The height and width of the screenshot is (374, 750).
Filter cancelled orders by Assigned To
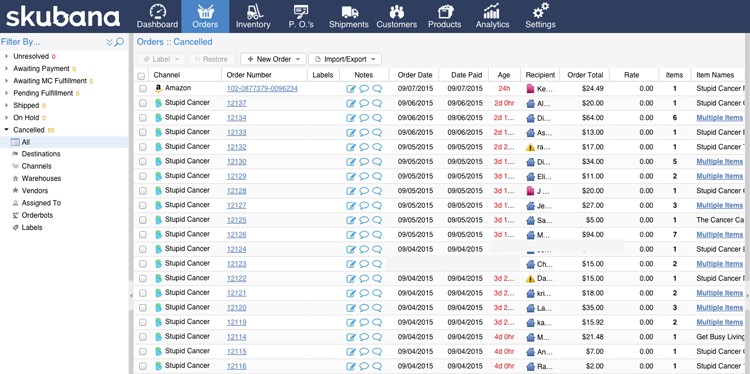coord(41,203)
